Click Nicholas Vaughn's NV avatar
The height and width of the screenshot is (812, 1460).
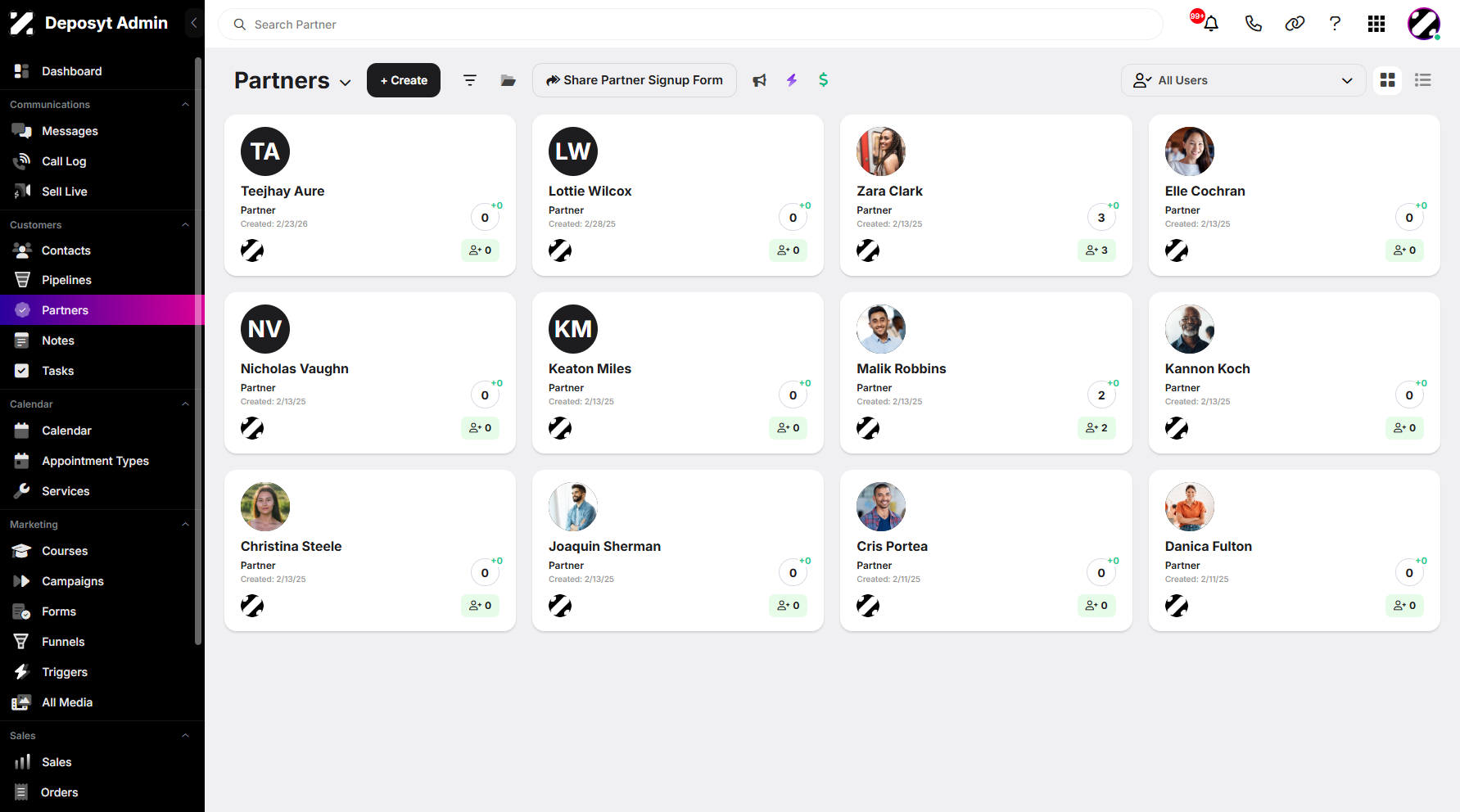pyautogui.click(x=265, y=329)
